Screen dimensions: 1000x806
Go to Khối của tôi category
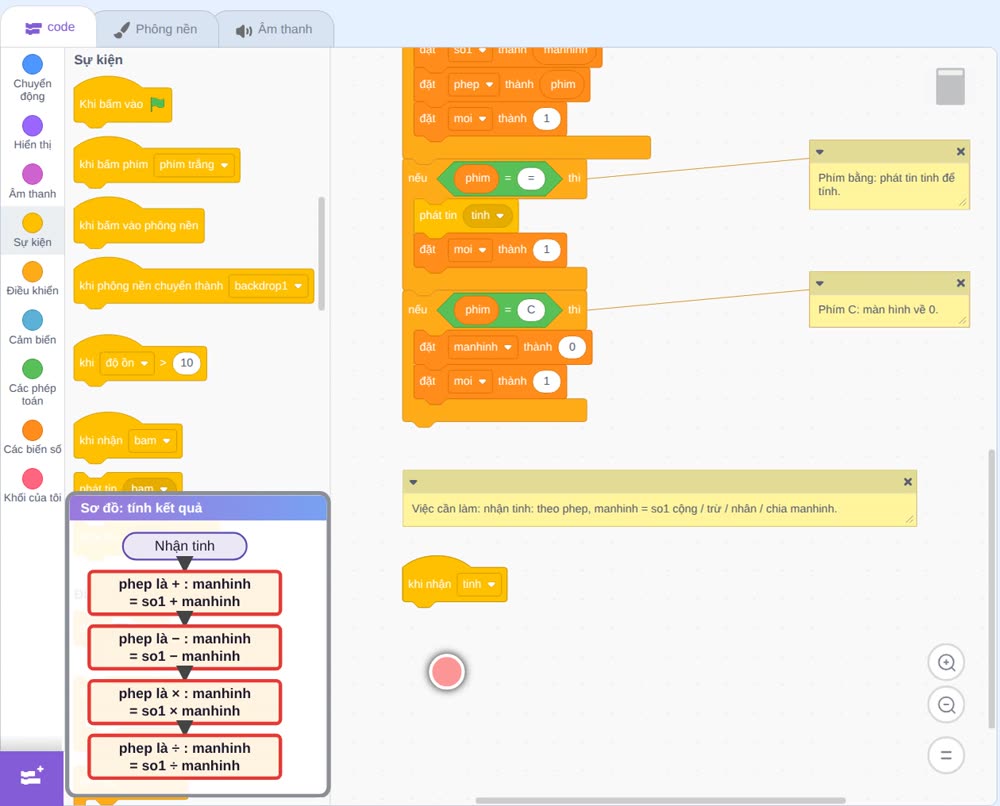32,486
